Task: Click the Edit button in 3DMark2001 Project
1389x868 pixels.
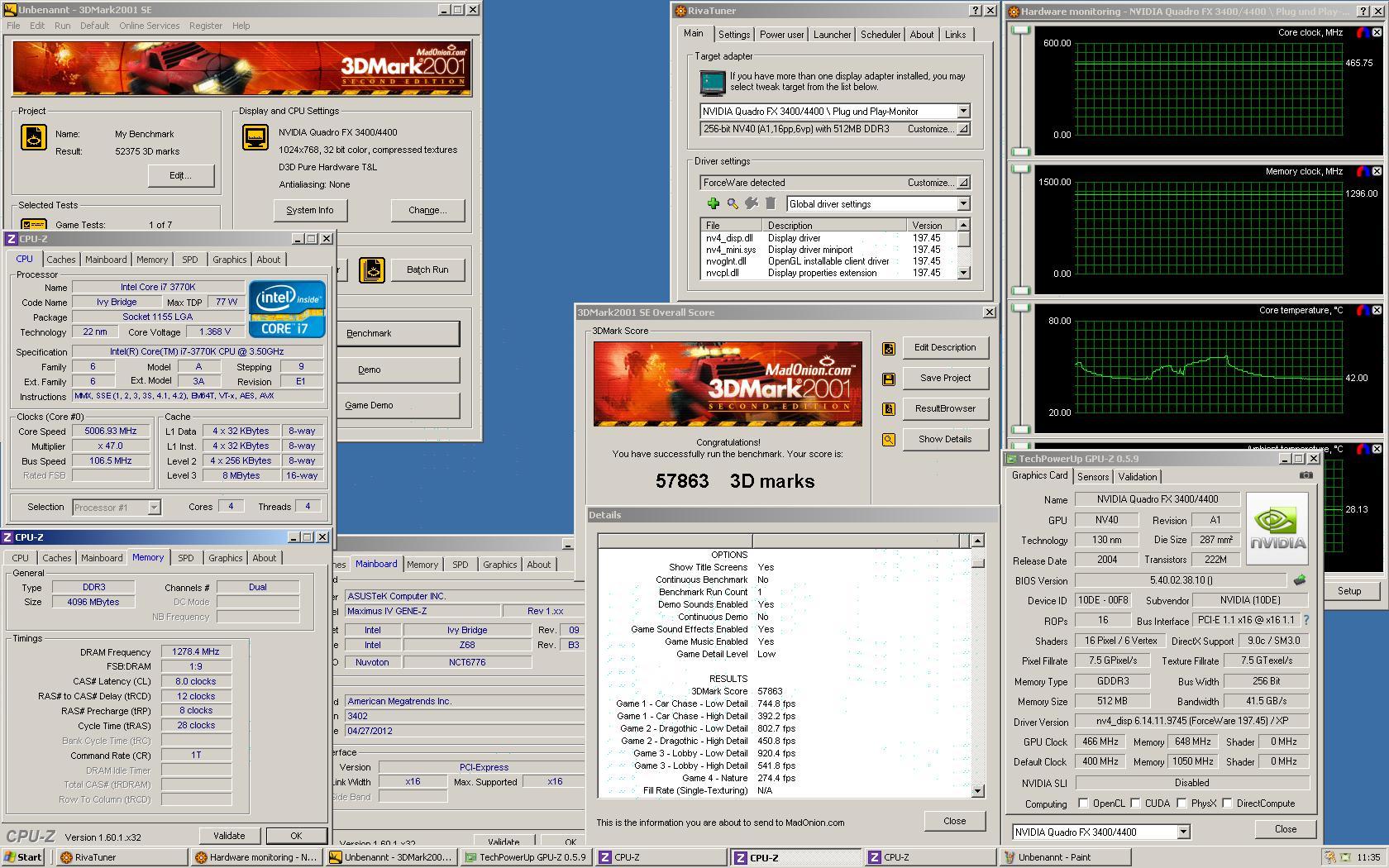Action: (180, 175)
